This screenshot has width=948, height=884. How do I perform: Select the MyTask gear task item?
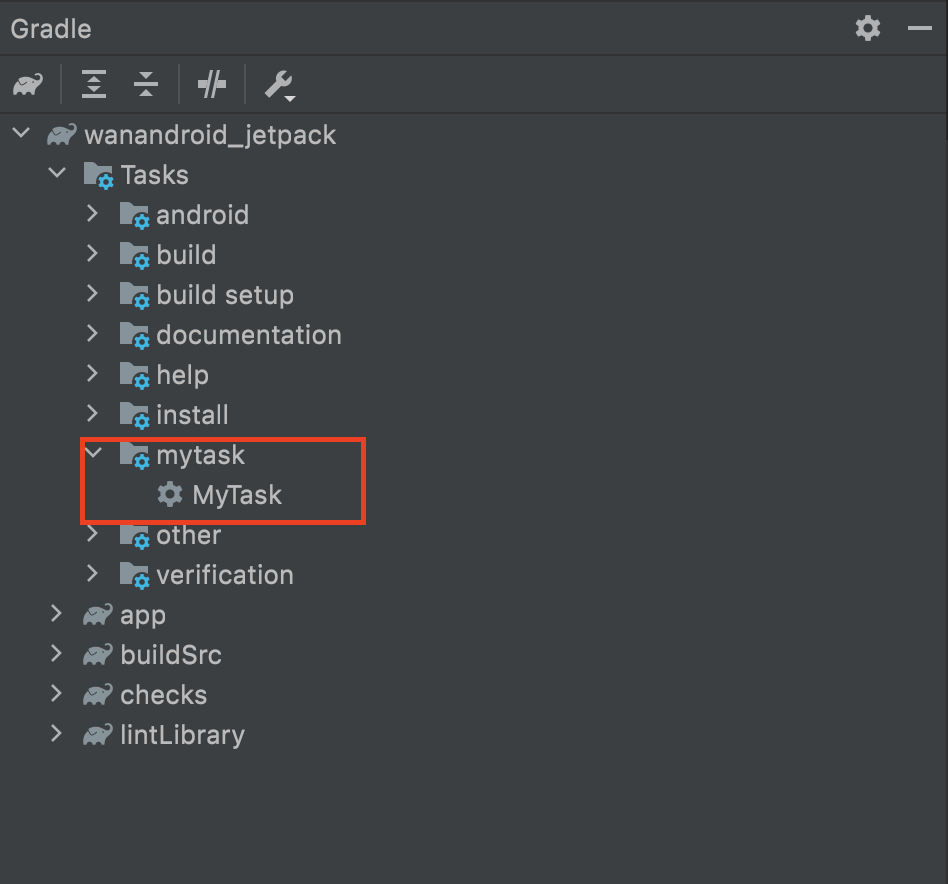click(236, 495)
